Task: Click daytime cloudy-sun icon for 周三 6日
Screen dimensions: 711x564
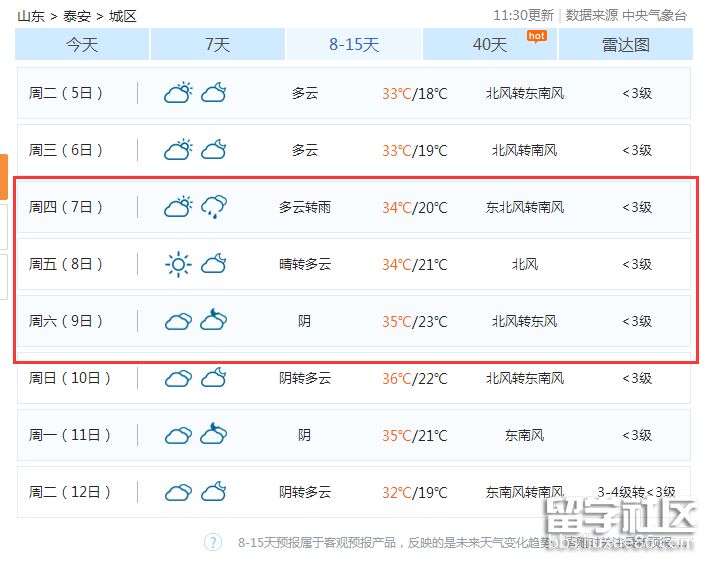Action: (x=178, y=150)
